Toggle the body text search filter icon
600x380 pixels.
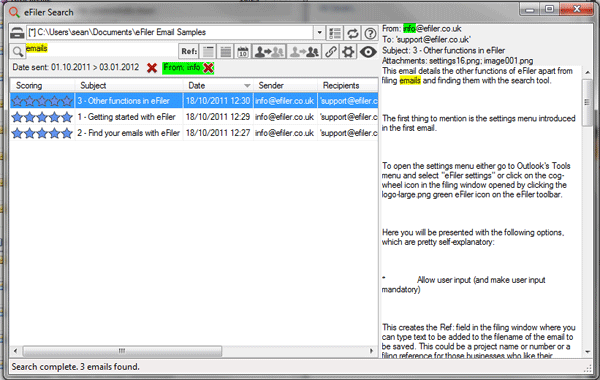[x=226, y=51]
